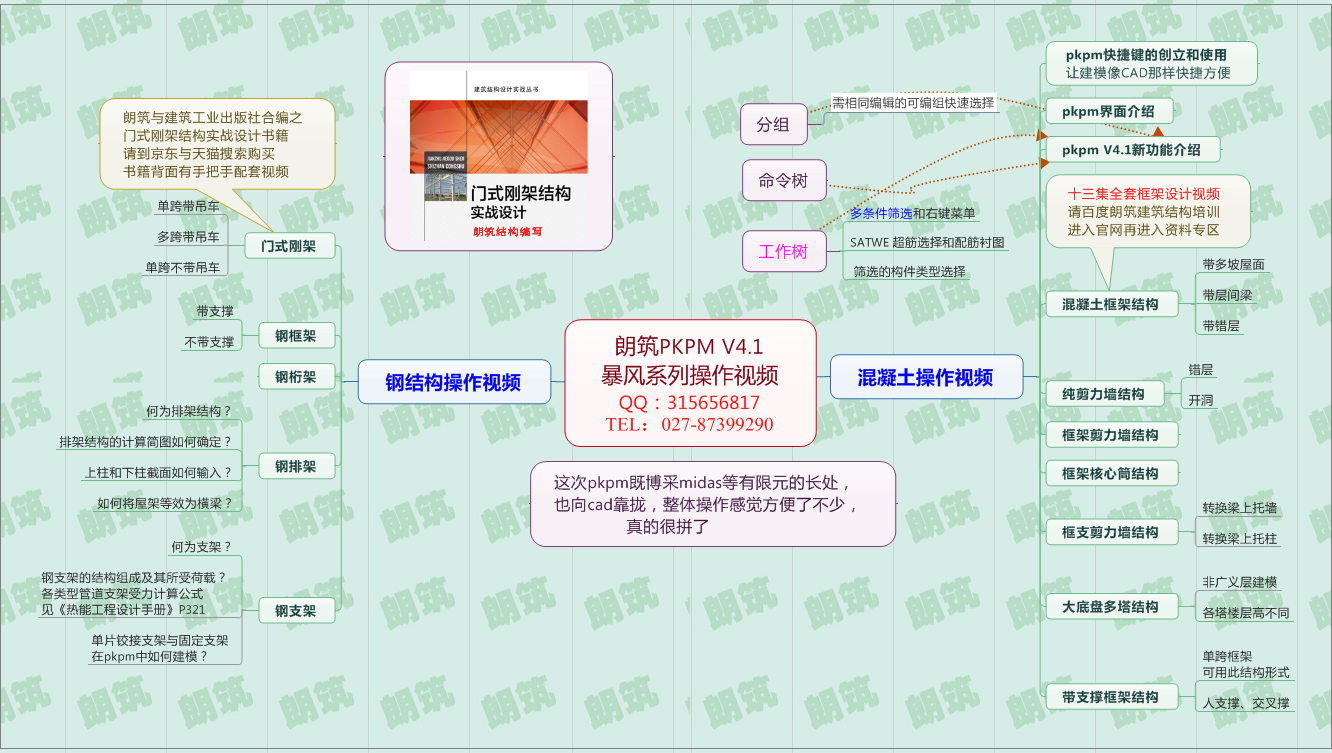Select the 带多坡屋面 subtopic
1332x753 pixels.
[1233, 264]
